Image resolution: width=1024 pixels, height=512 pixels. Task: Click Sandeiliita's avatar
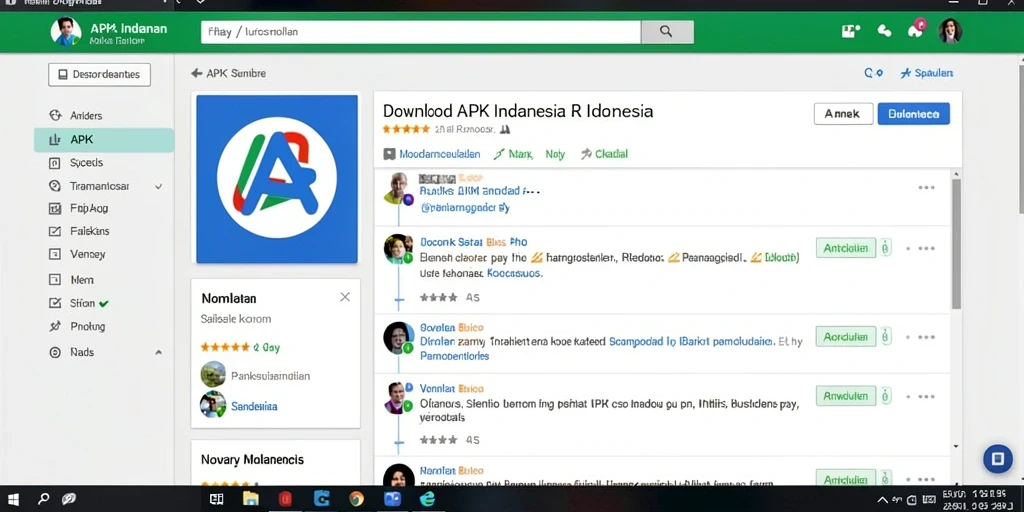coord(213,404)
